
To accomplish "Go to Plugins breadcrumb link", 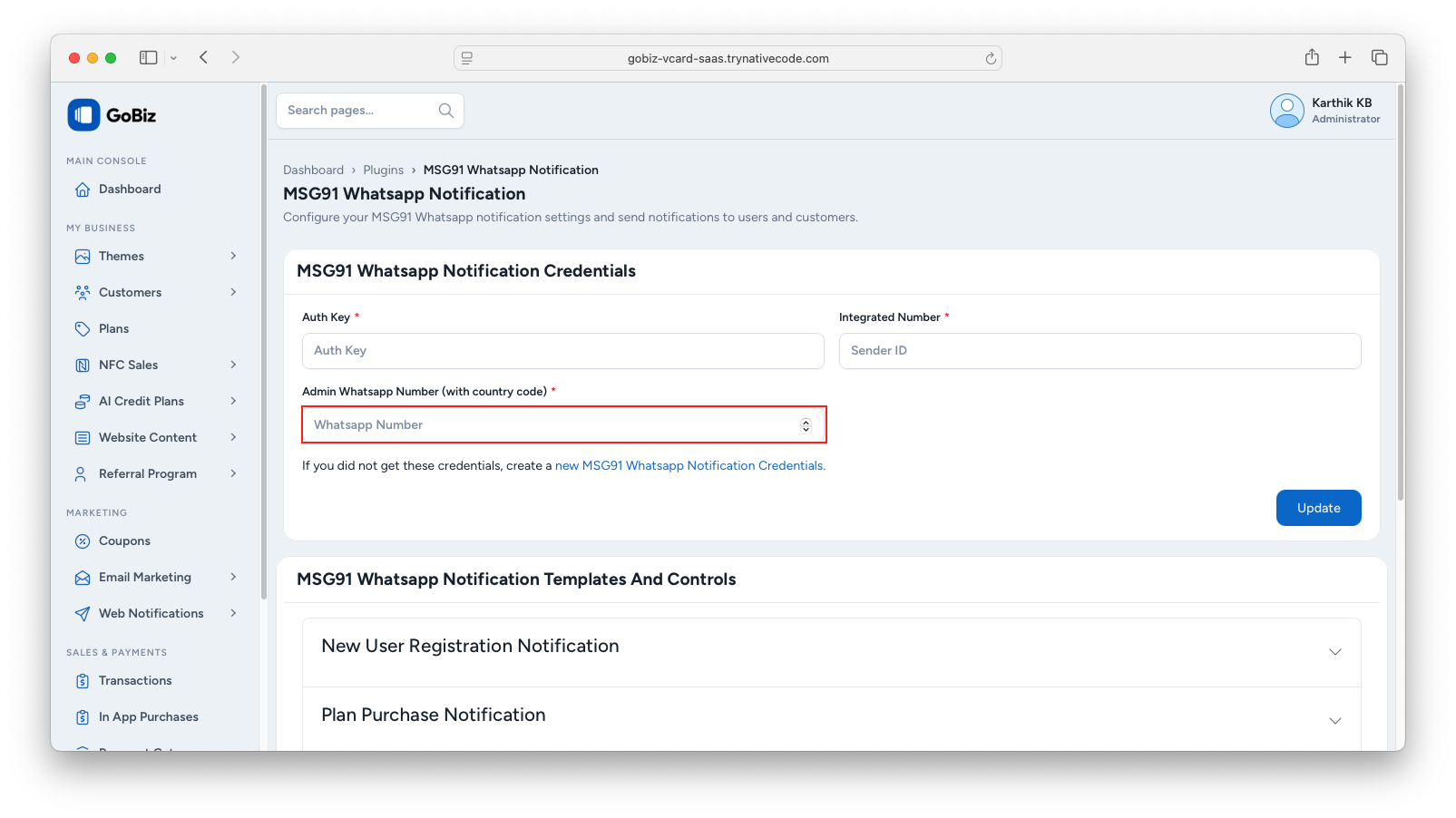I will point(384,170).
